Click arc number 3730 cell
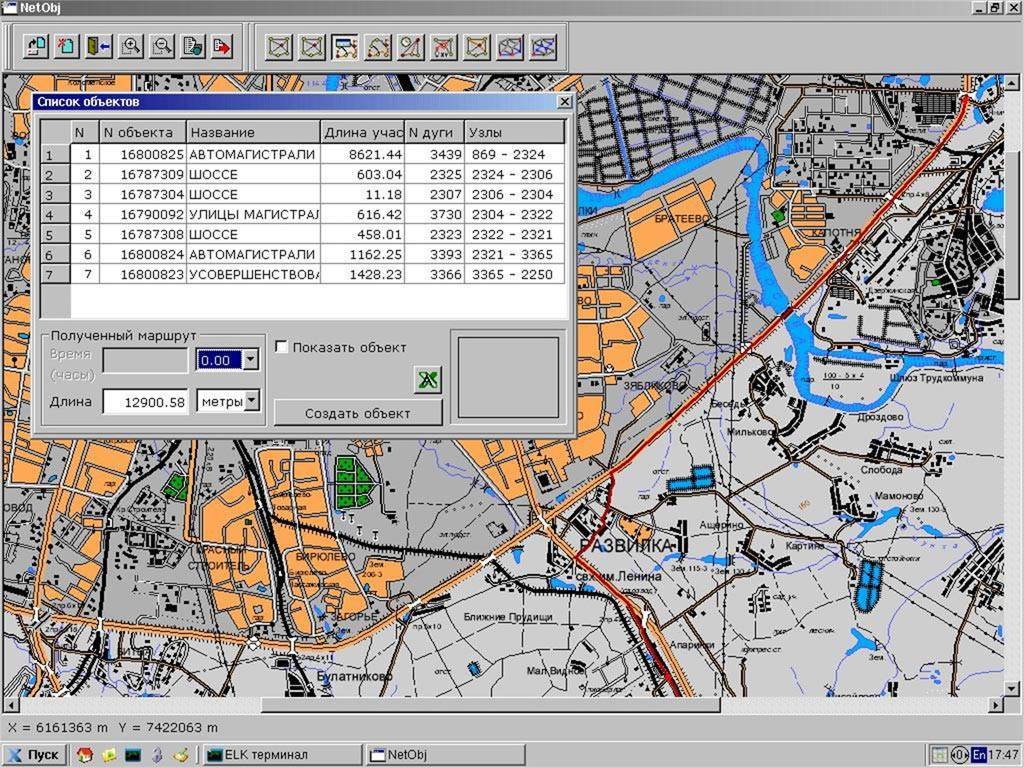The height and width of the screenshot is (768, 1024). click(x=434, y=214)
